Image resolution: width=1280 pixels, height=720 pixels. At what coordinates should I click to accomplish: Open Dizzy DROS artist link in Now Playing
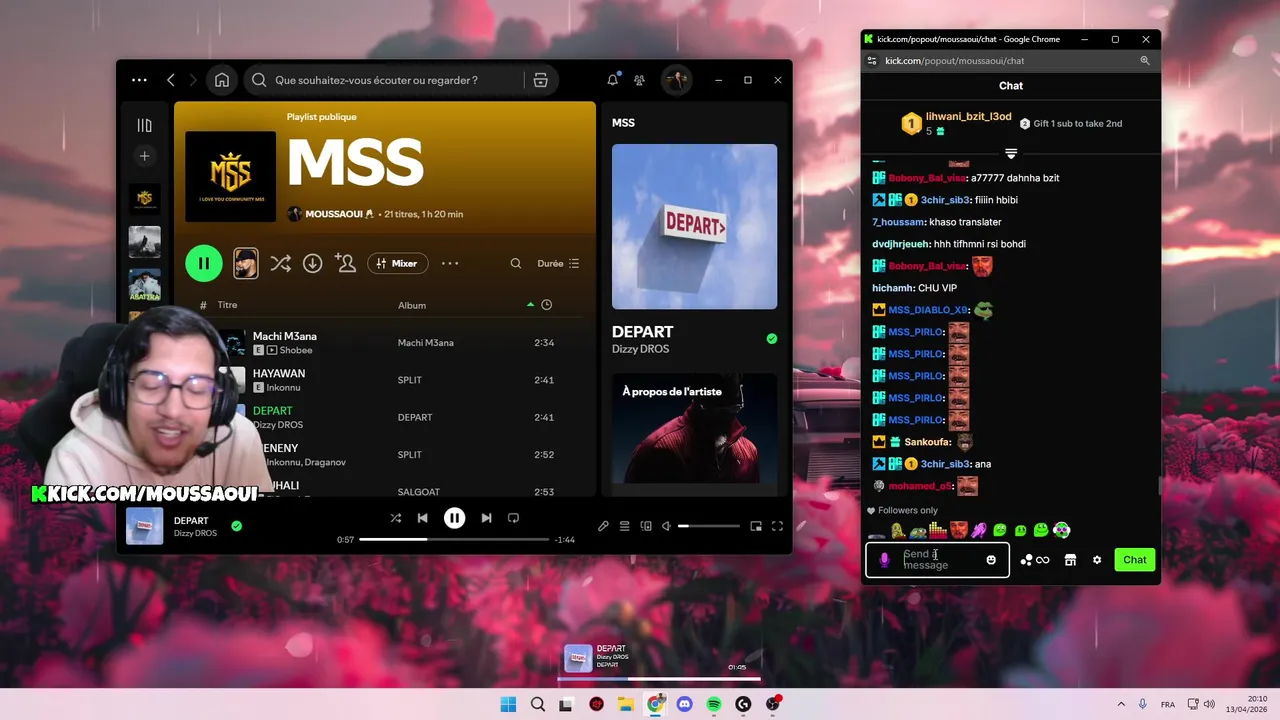[641, 349]
